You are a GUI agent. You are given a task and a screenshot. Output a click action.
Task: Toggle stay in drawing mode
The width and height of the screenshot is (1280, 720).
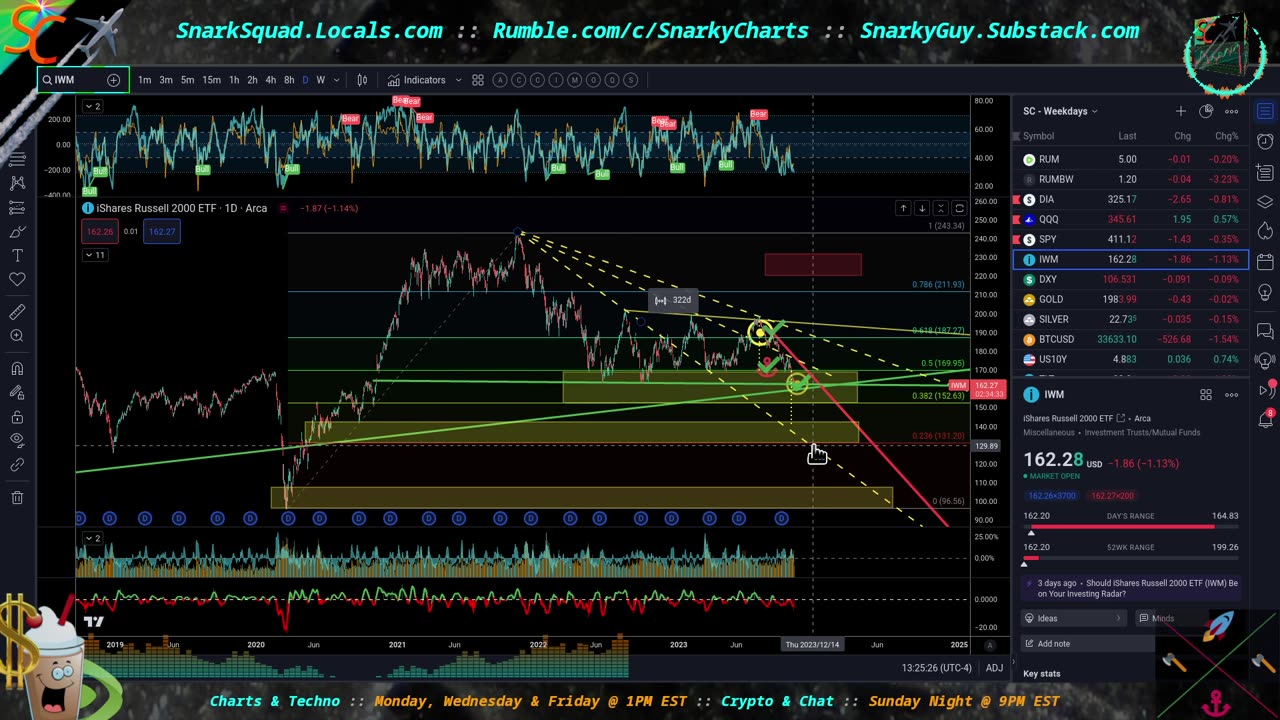coord(17,392)
